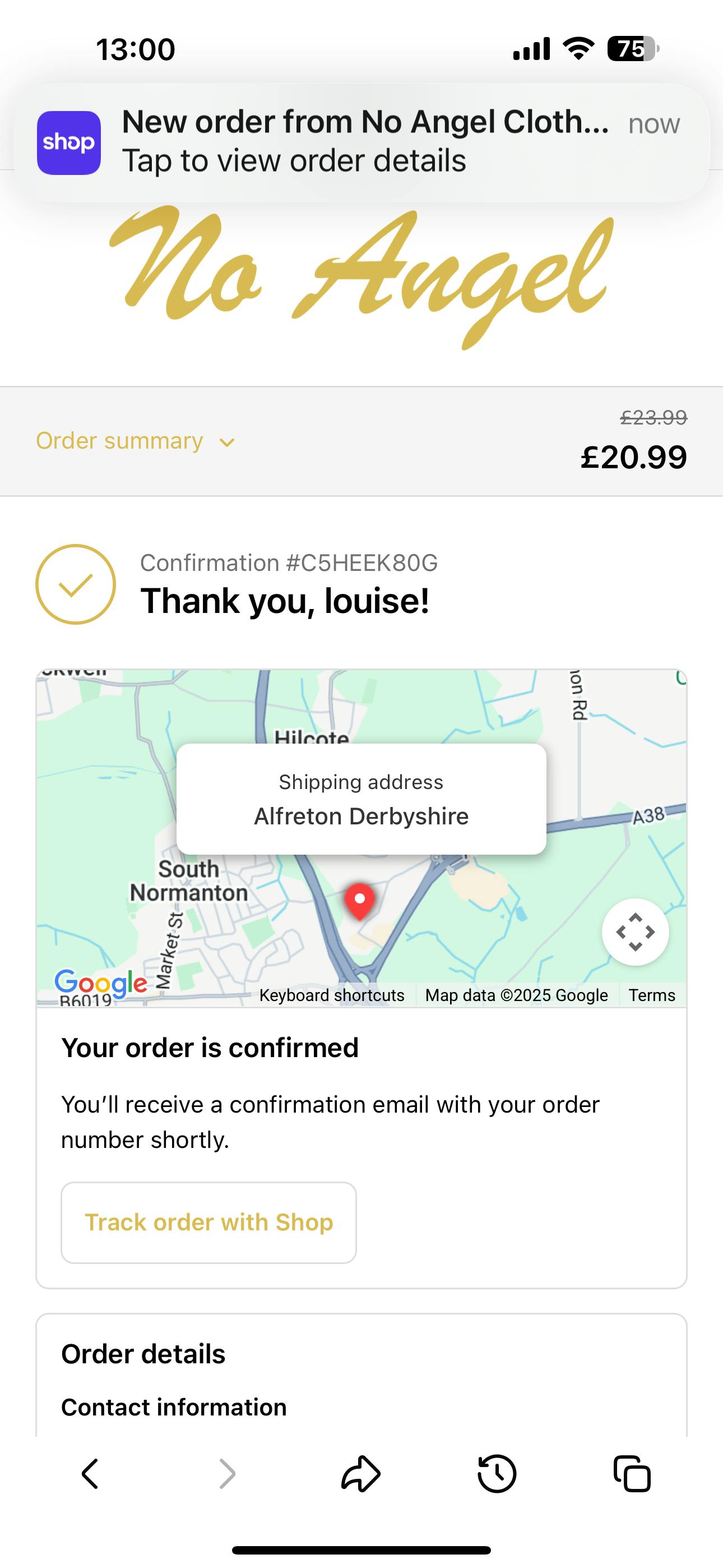Expand the Order summary section

click(x=119, y=441)
